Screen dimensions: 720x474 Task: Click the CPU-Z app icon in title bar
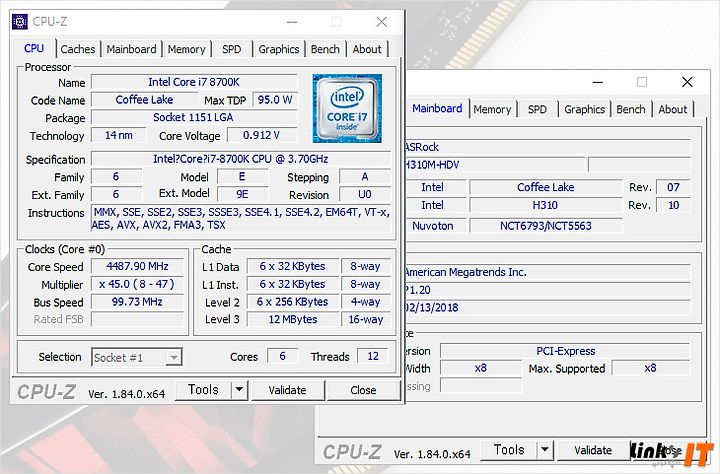coord(20,22)
